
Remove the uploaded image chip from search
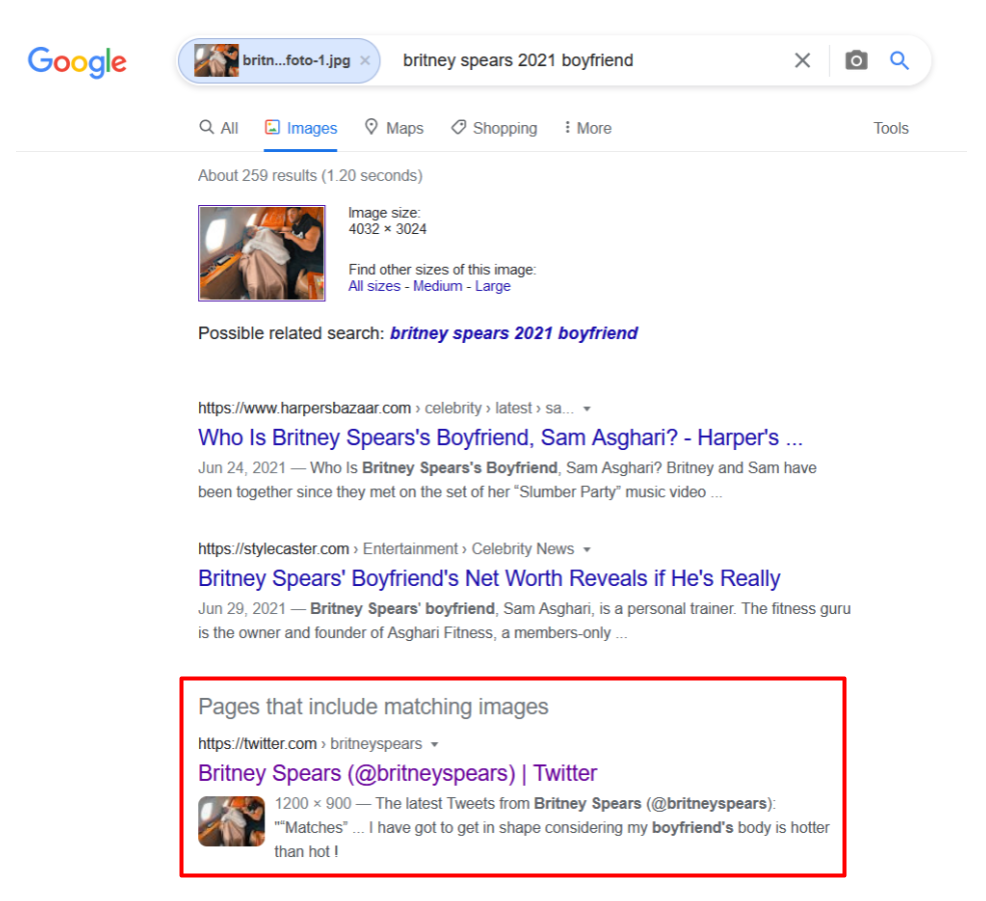[x=365, y=61]
